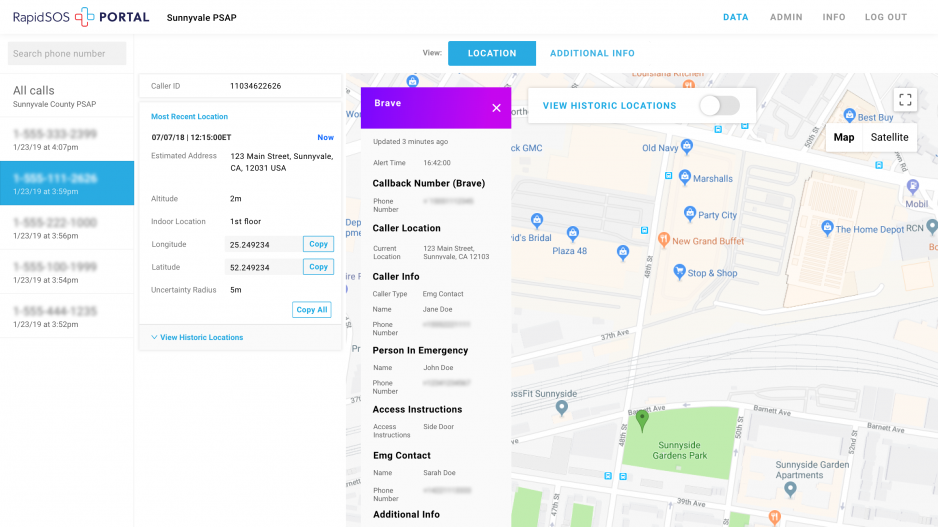Click Sarah Doe emergency contact name
938x527 pixels.
439,473
